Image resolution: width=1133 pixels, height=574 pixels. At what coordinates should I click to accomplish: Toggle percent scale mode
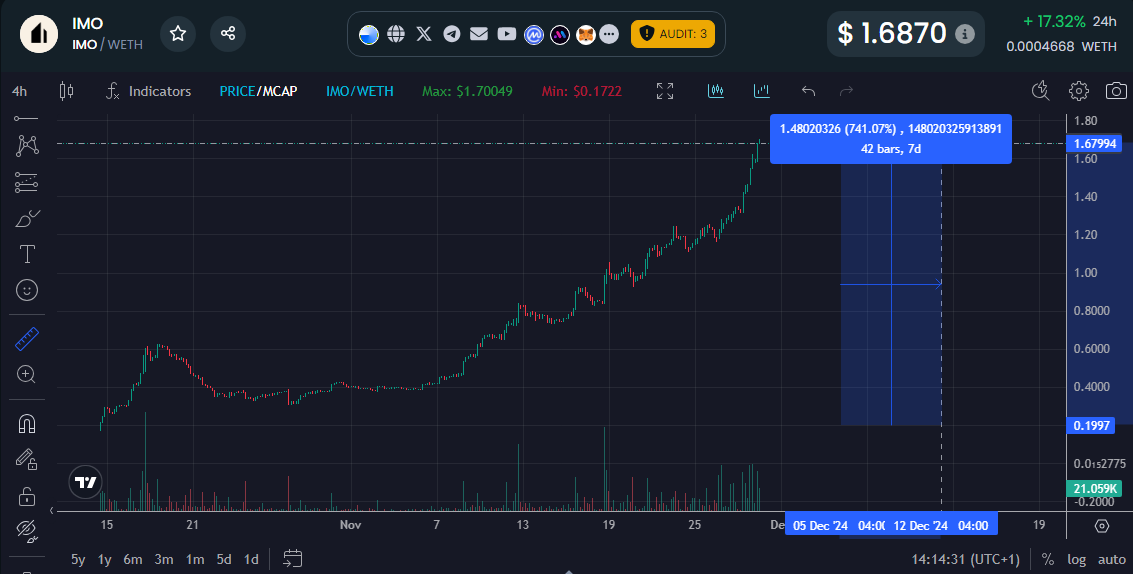click(1048, 559)
